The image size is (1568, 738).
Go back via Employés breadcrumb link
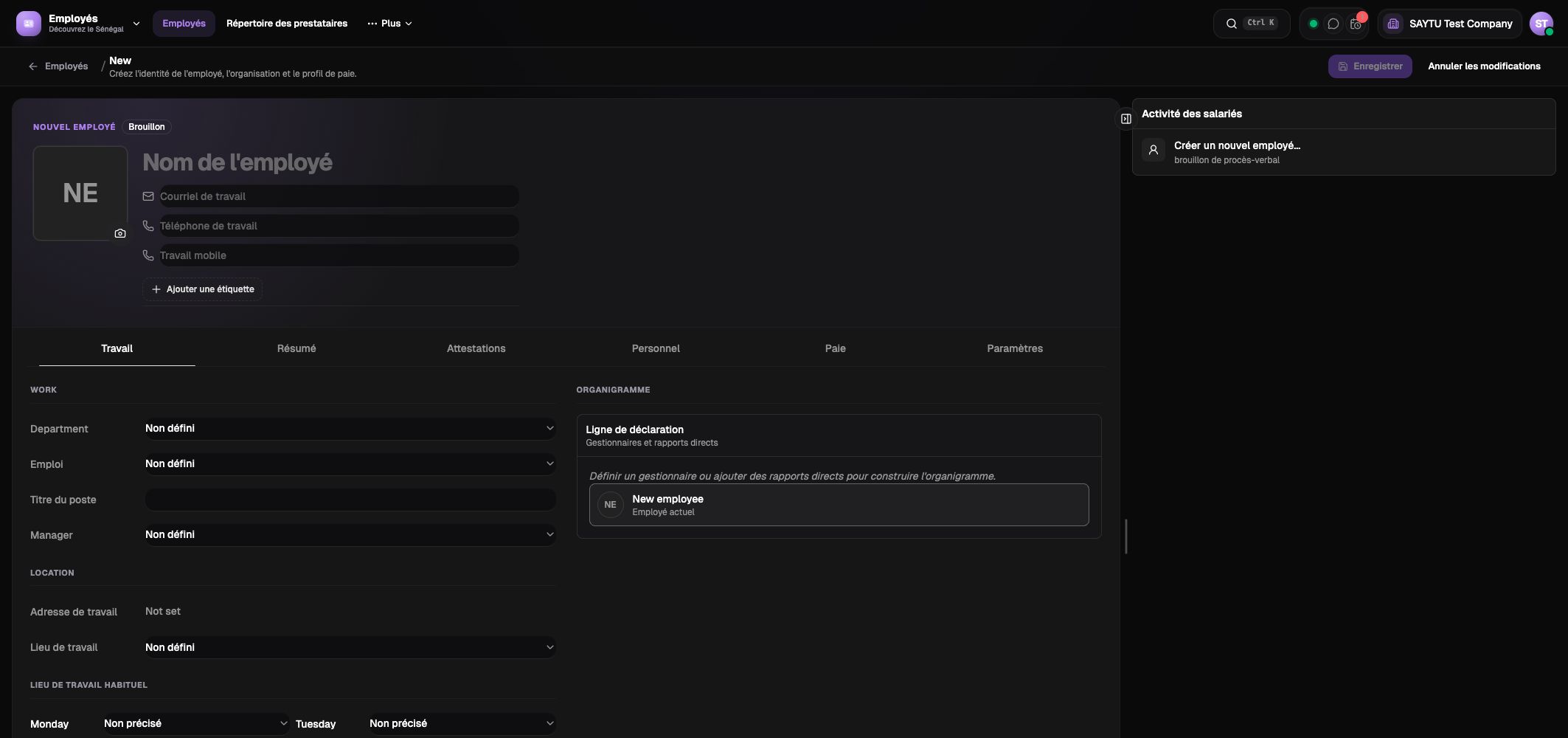66,66
